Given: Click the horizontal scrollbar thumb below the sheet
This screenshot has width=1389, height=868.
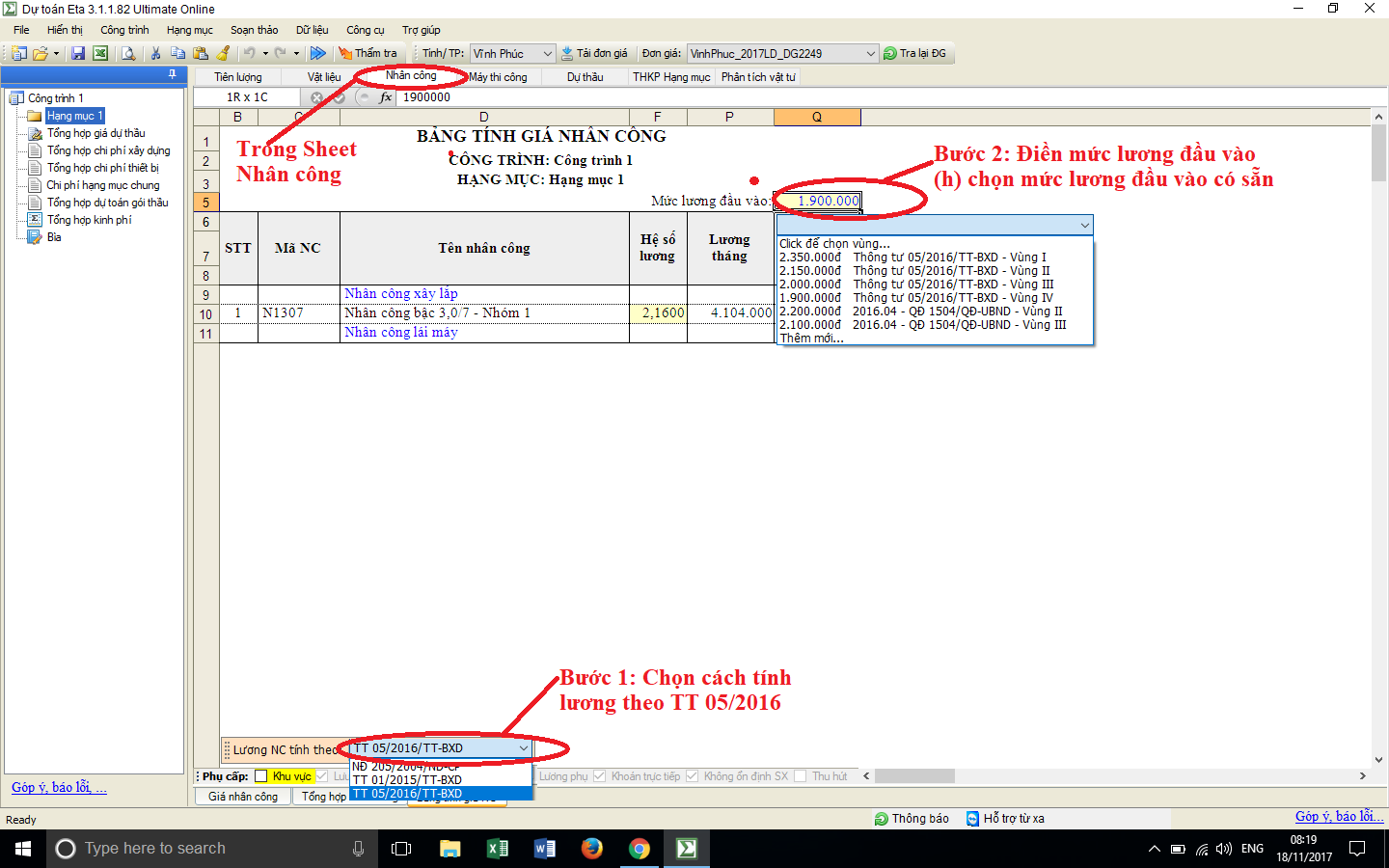Looking at the screenshot, I should [914, 776].
